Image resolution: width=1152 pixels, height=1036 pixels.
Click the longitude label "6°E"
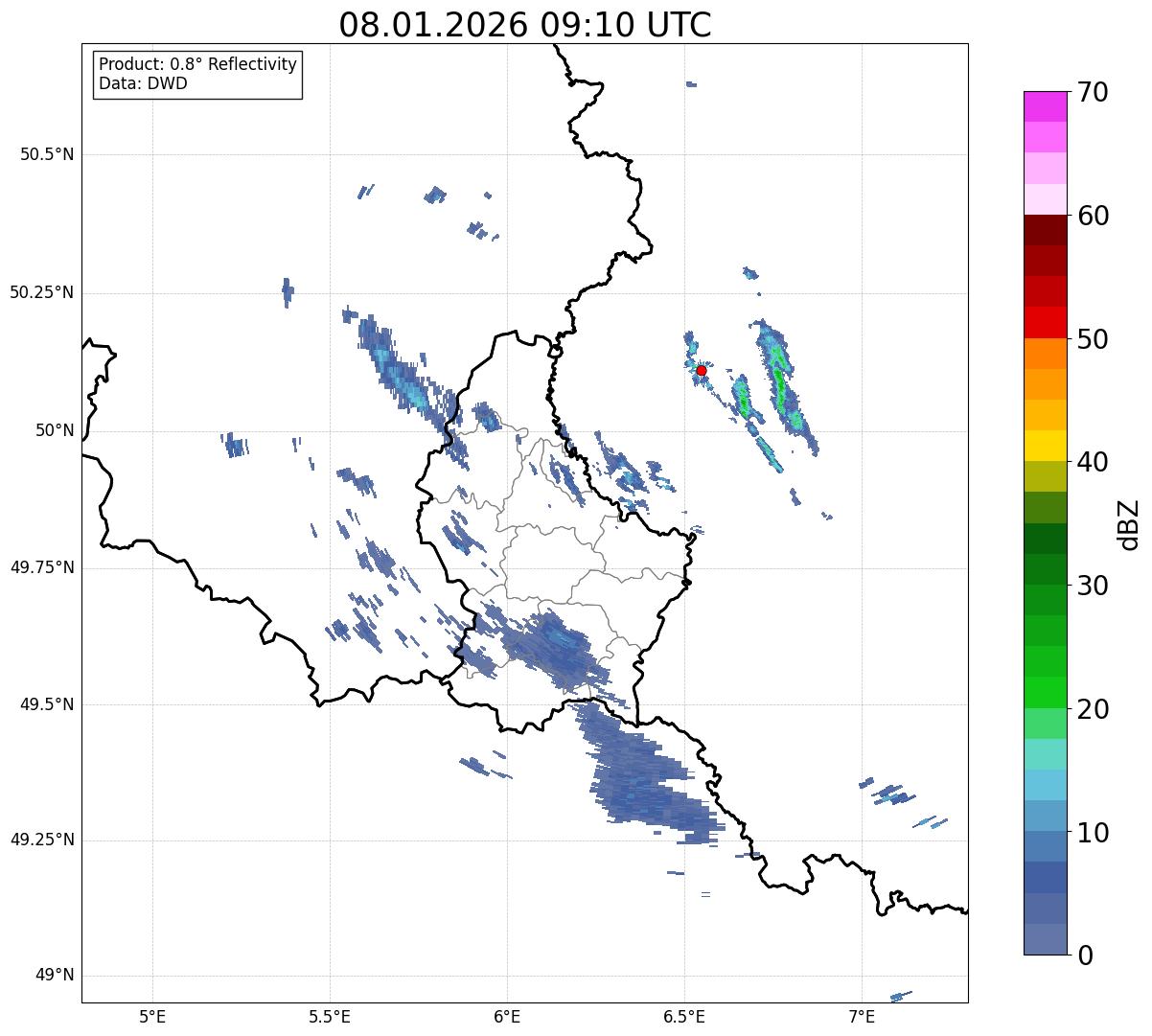tap(507, 1016)
